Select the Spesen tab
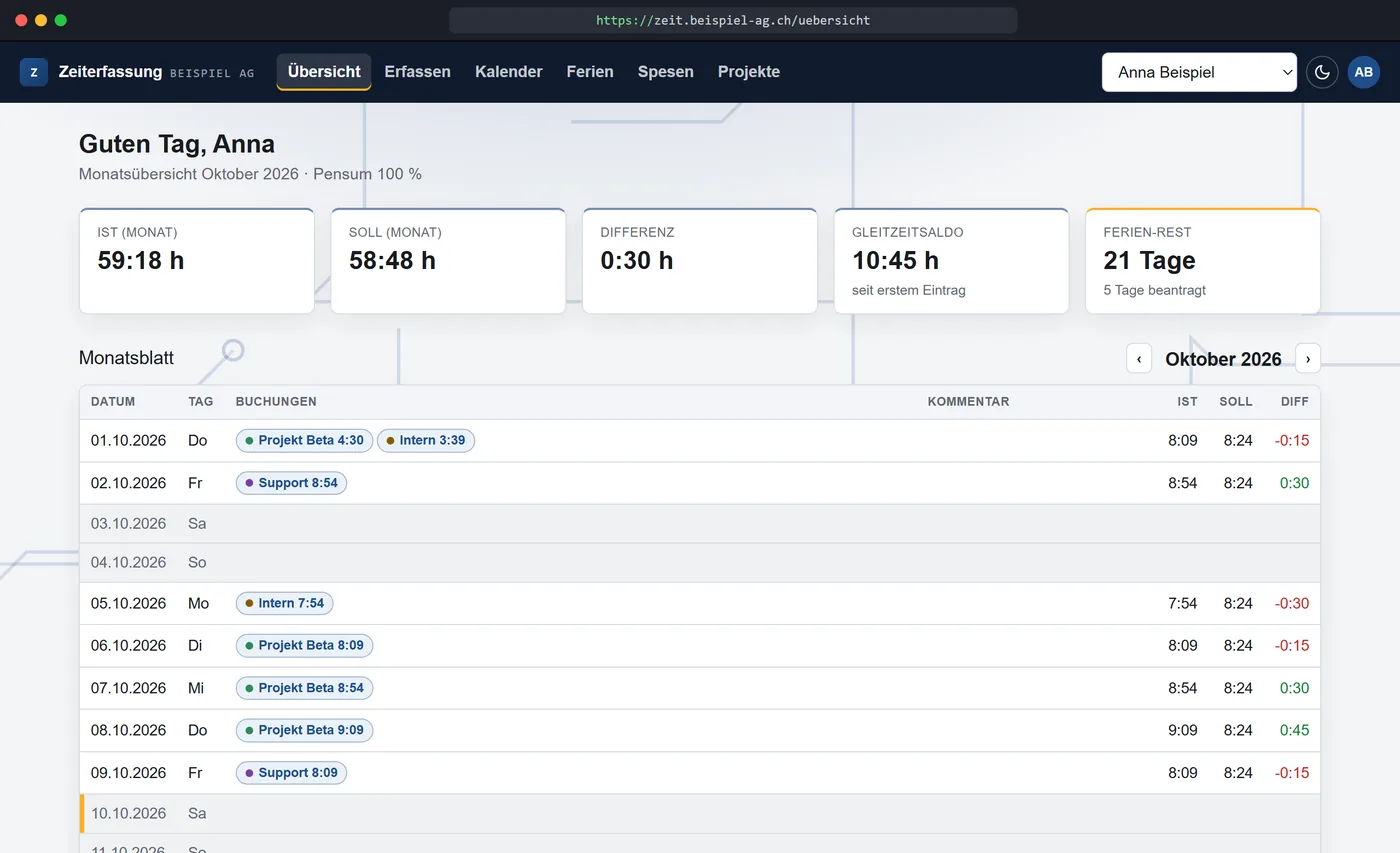The width and height of the screenshot is (1400, 853). [666, 72]
